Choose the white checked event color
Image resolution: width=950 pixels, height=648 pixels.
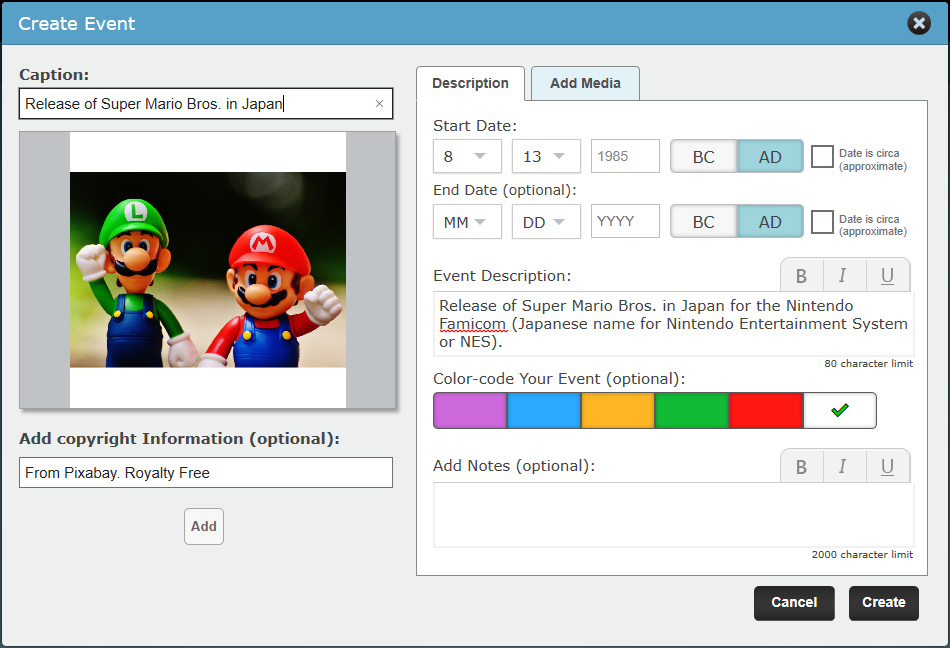840,411
